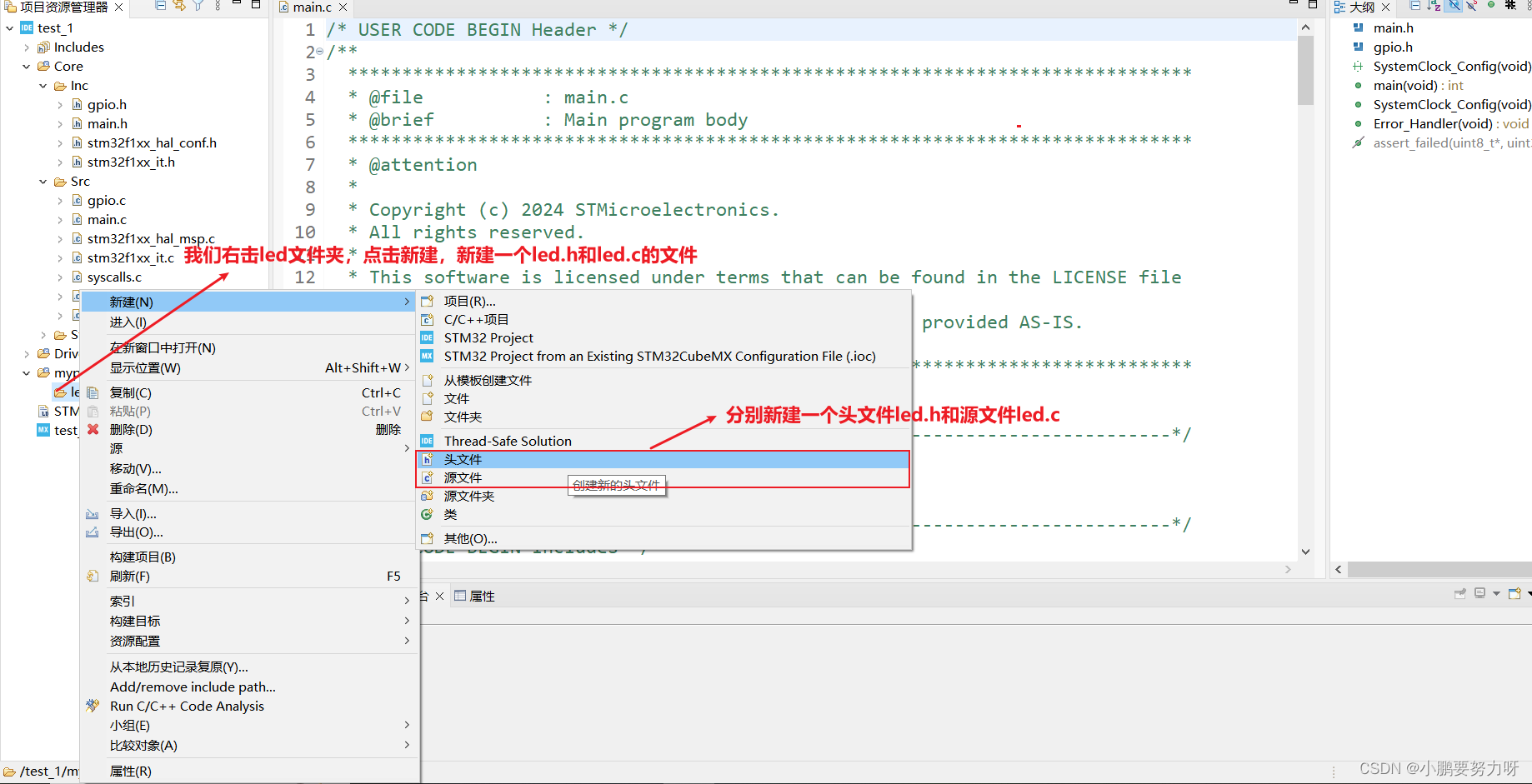The image size is (1532, 784).
Task: Click the export icon beside 导出(O)
Action: [x=93, y=532]
